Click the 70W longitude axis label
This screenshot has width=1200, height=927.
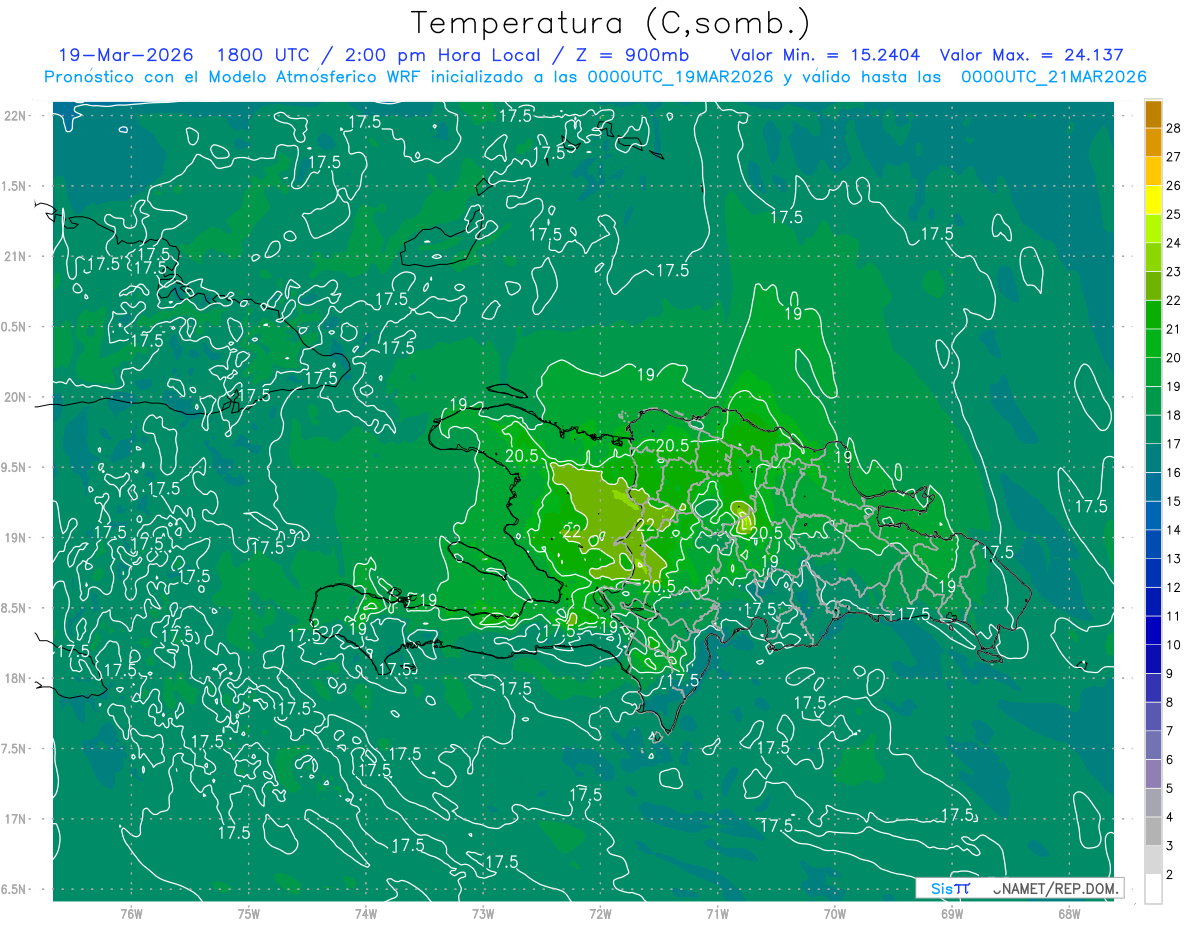point(834,913)
